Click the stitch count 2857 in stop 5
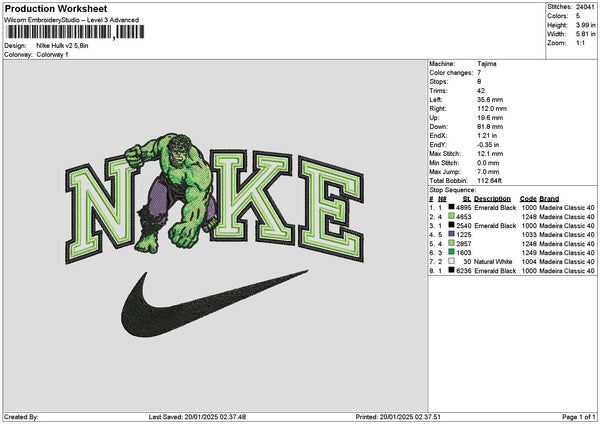Screen dimensions: 600x424 (464, 244)
